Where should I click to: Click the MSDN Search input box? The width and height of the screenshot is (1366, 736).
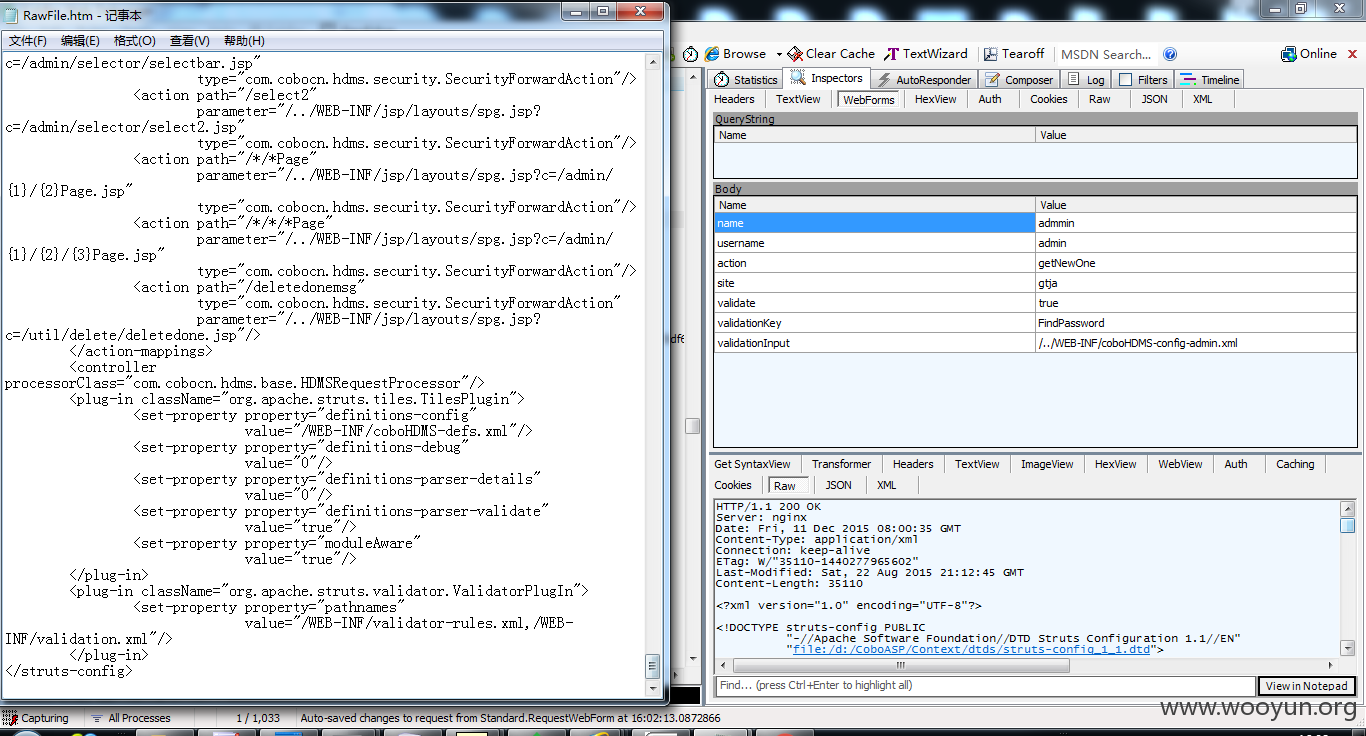pyautogui.click(x=1105, y=54)
